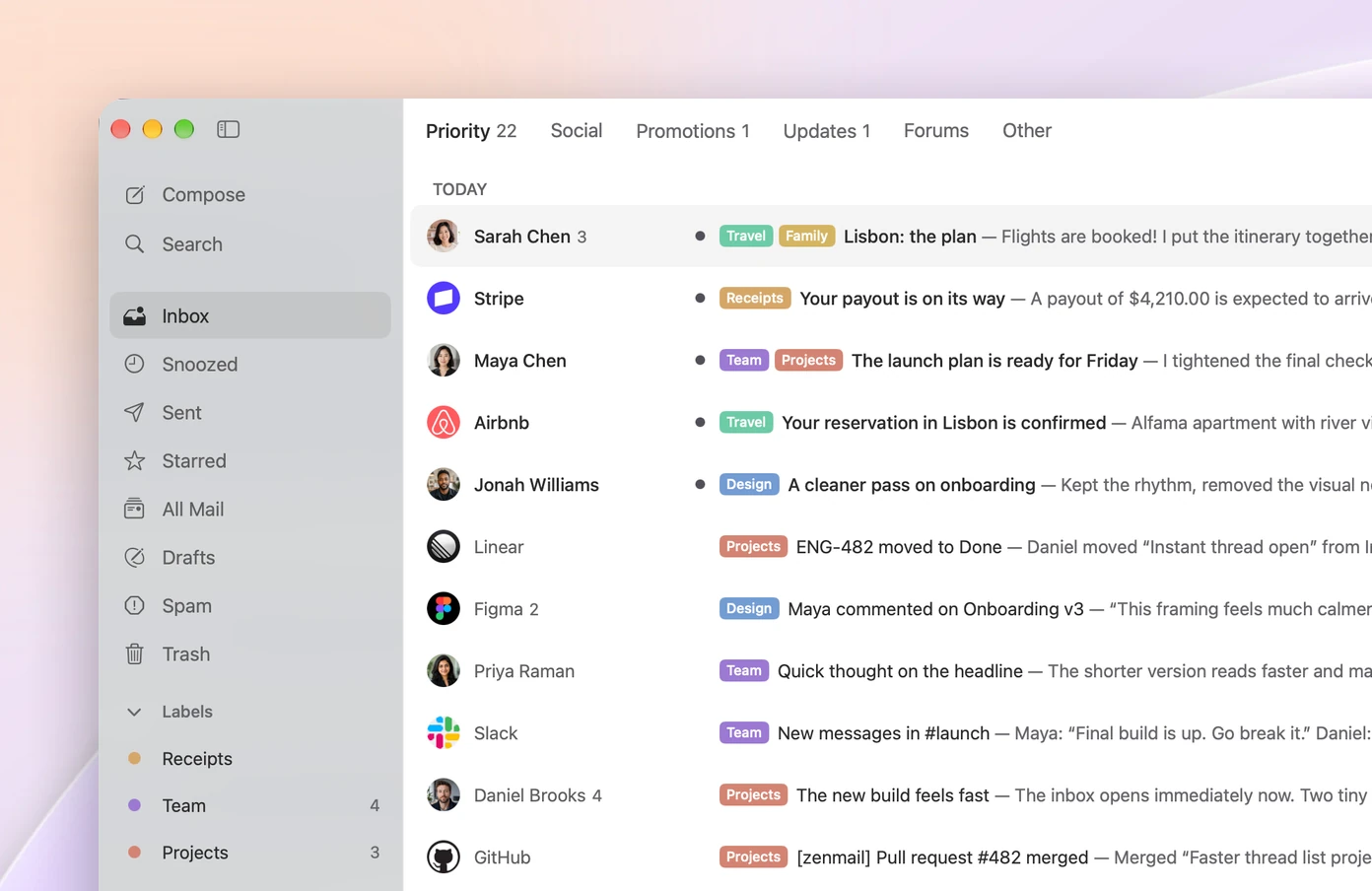Select the Inbox tray icon

point(135,316)
